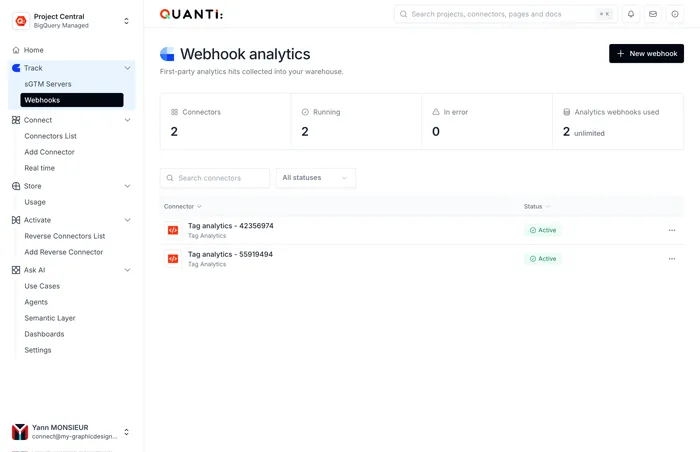The image size is (700, 452).
Task: Open Semantic Layer page
Action: pos(50,318)
